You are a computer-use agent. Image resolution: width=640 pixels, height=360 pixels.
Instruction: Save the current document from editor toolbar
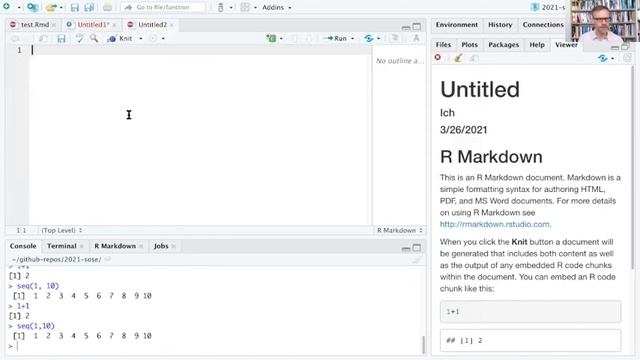click(61, 38)
